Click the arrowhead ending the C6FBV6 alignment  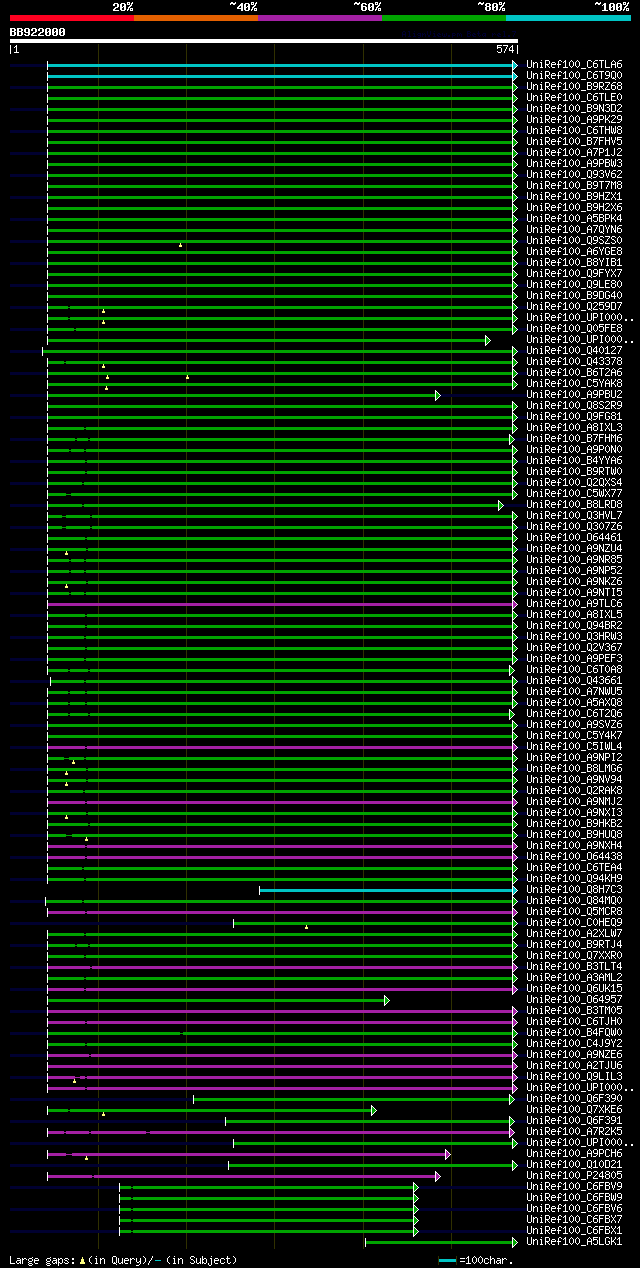[x=416, y=1209]
